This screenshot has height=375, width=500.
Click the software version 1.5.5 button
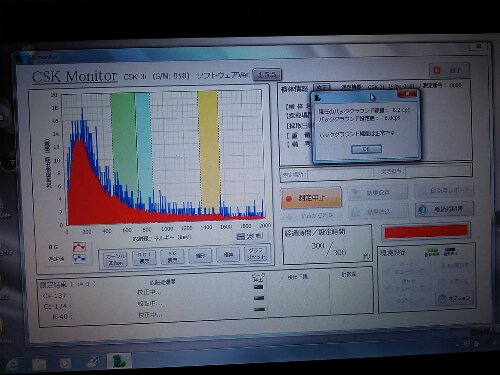pyautogui.click(x=267, y=74)
